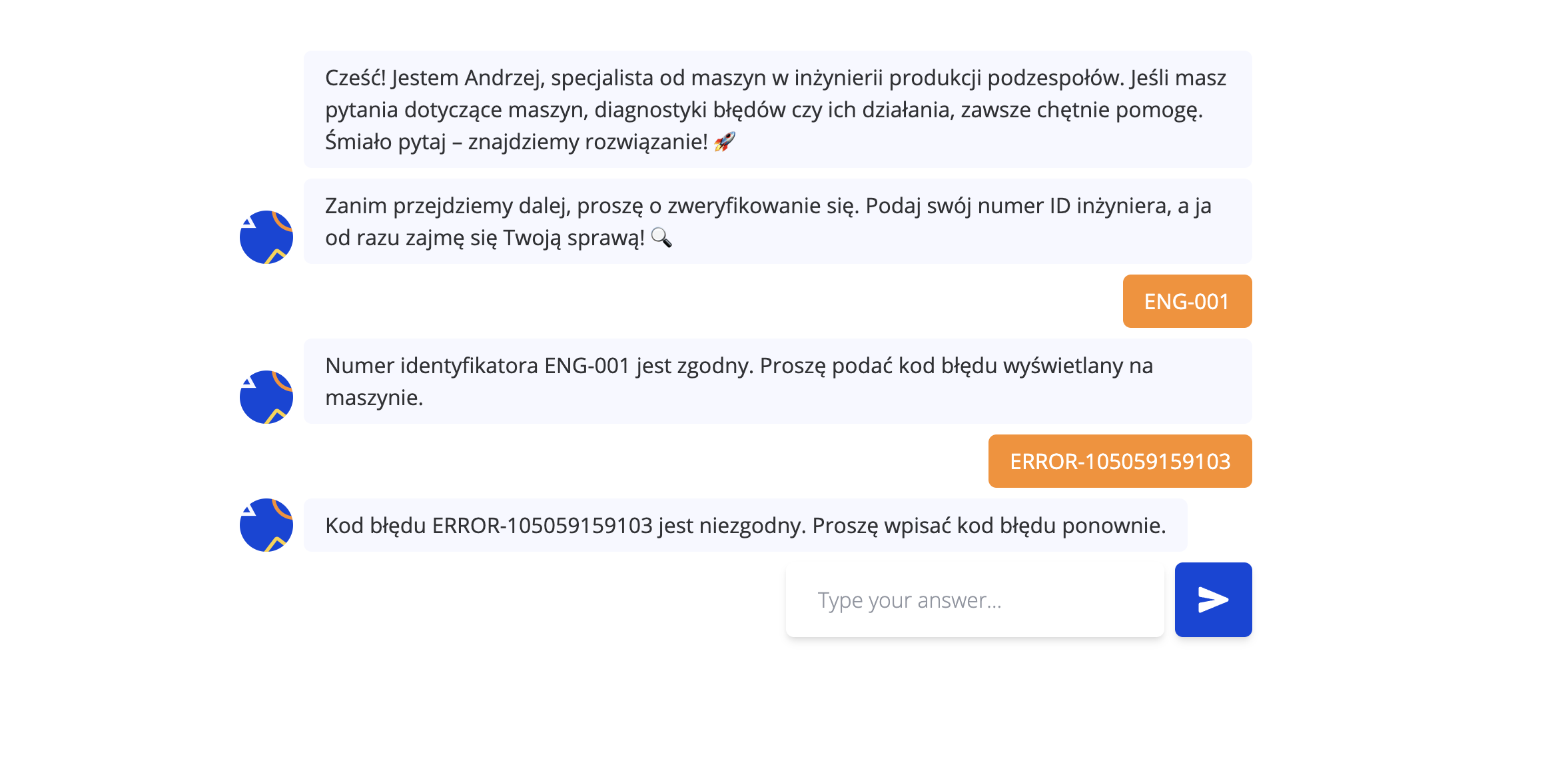Click the avatar next to the error mismatch message
Screen dimensions: 1568x765
(266, 526)
